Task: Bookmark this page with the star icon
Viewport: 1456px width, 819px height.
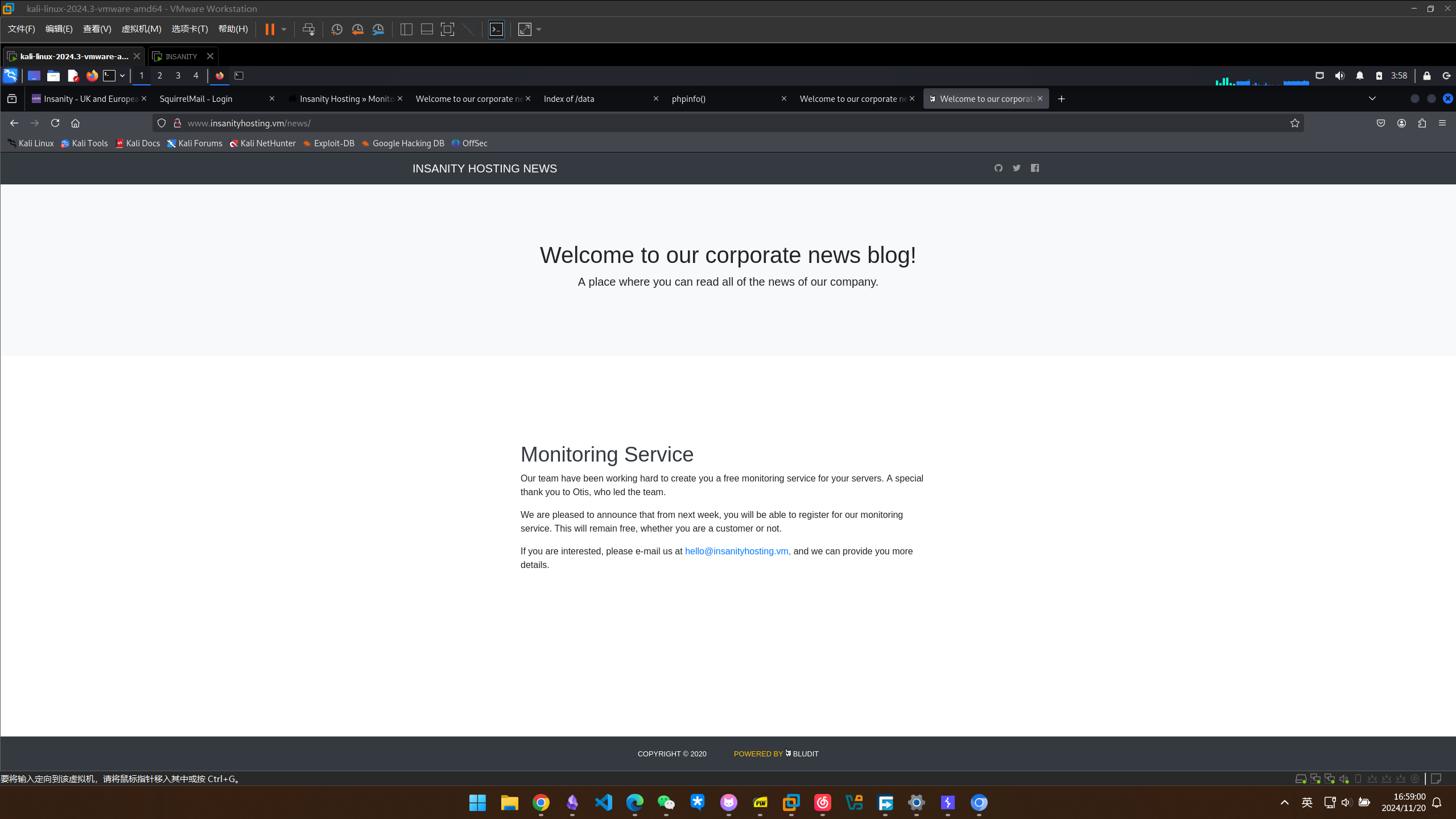Action: (x=1294, y=123)
